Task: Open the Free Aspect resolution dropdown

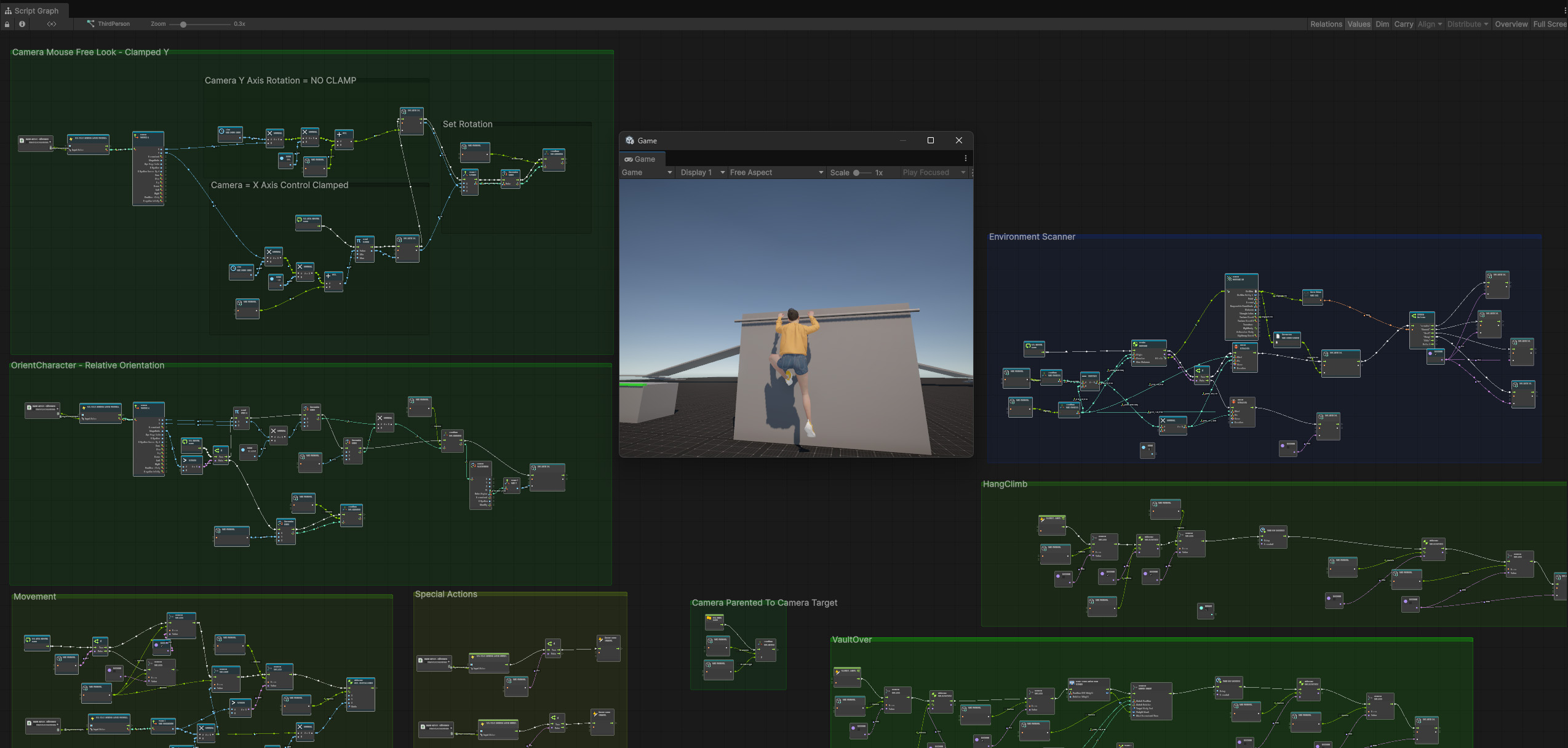Action: [776, 172]
